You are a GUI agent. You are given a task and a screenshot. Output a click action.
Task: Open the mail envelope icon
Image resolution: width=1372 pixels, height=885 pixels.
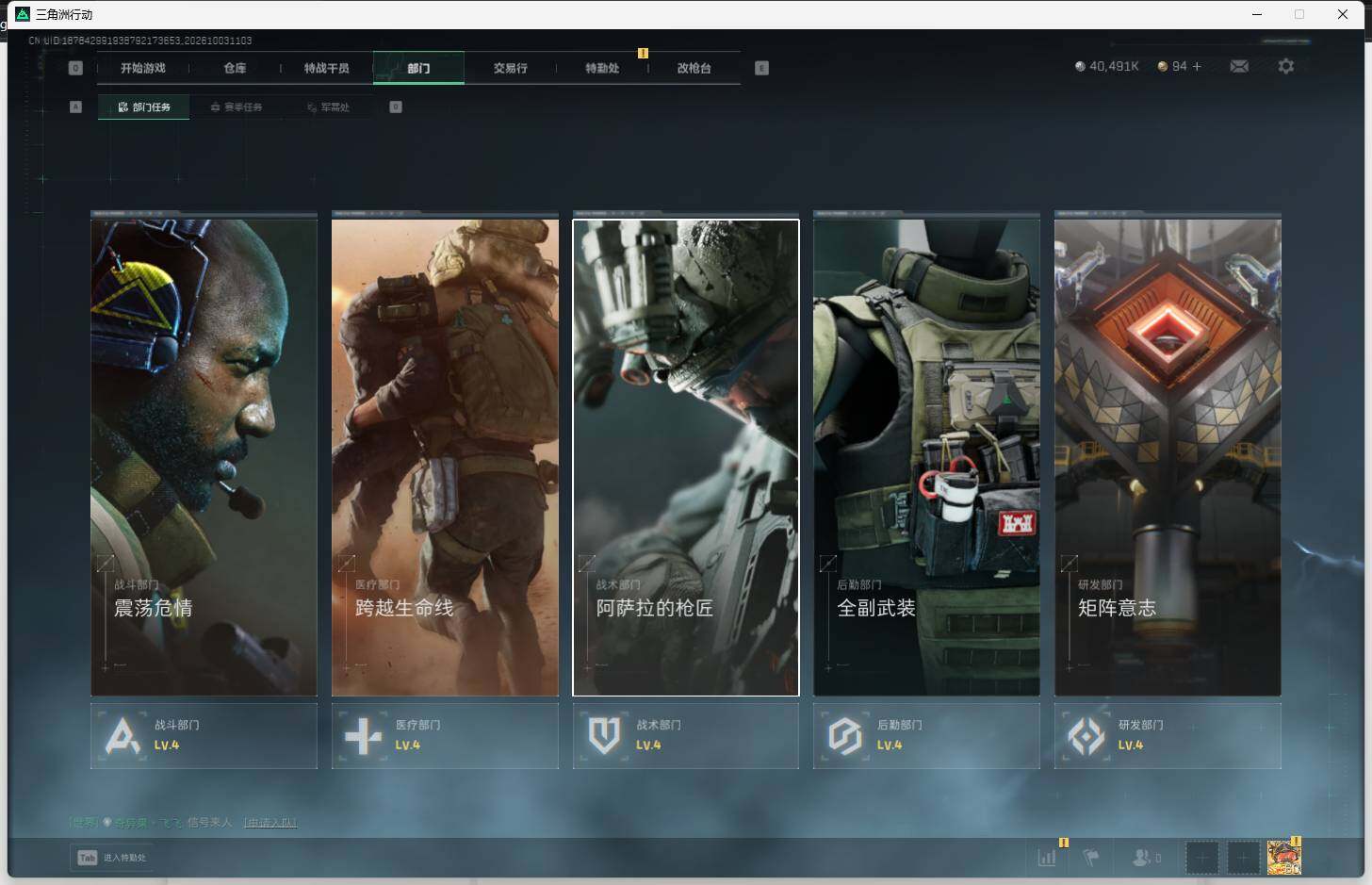(x=1239, y=66)
